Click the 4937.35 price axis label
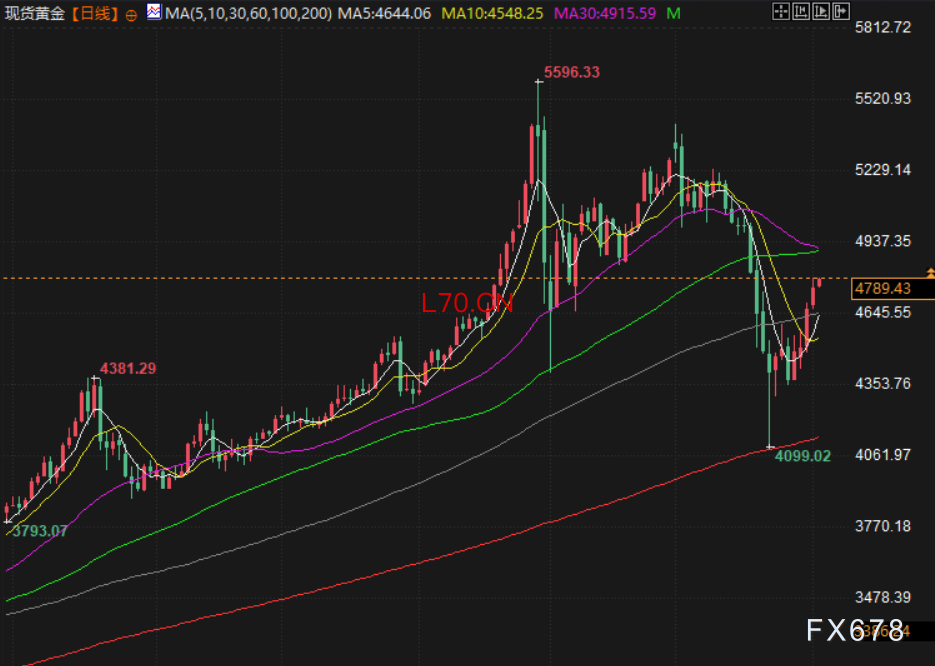Image resolution: width=935 pixels, height=666 pixels. [883, 241]
